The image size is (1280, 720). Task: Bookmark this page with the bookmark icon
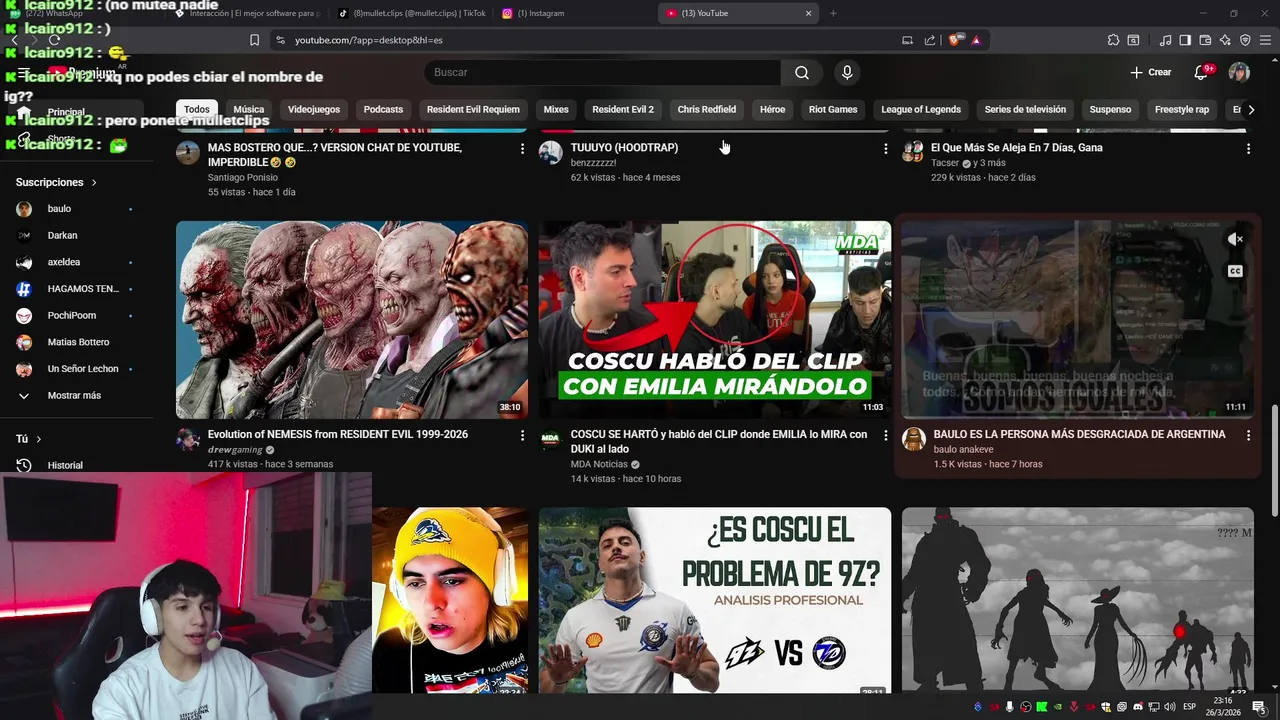(254, 40)
